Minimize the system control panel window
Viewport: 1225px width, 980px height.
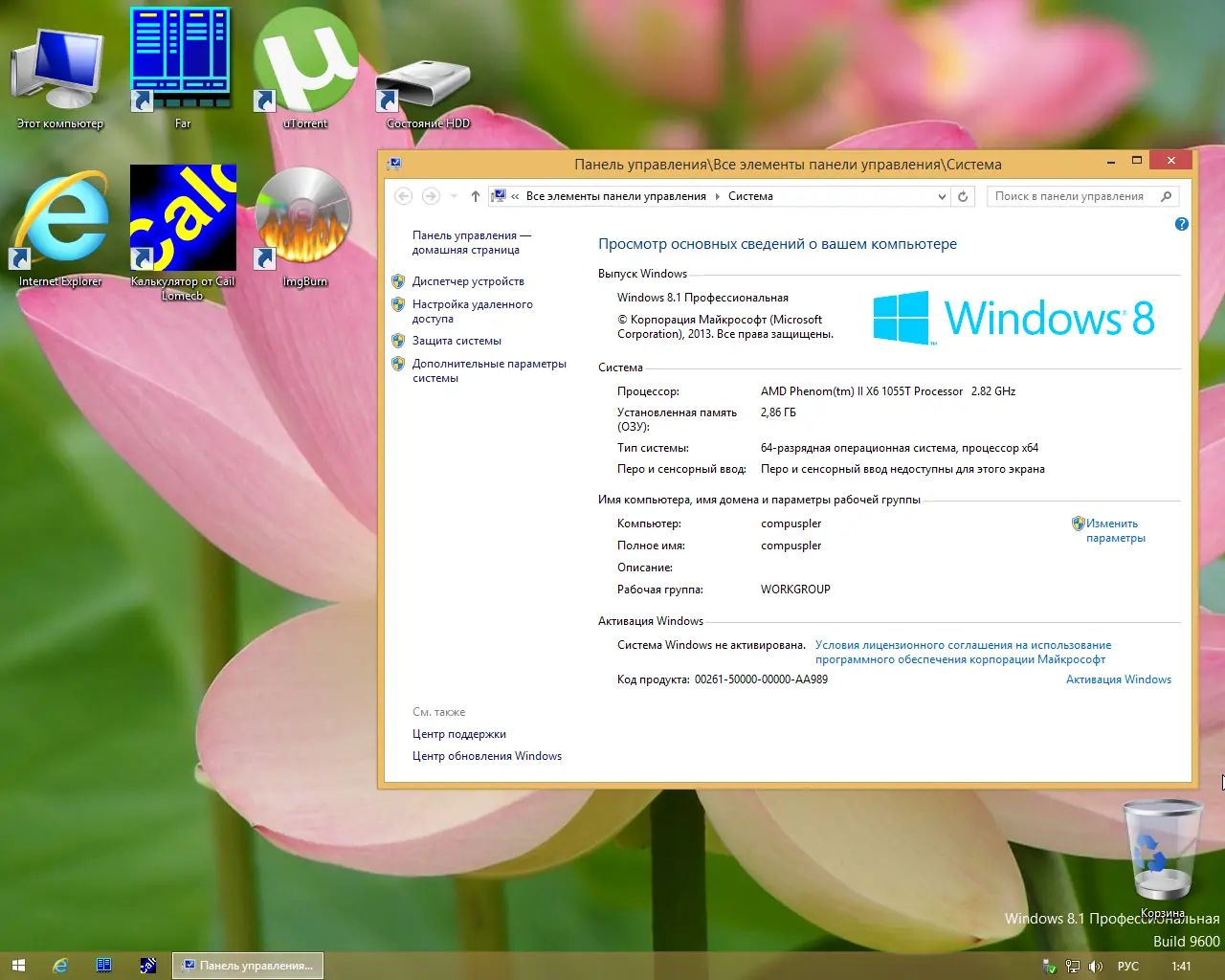pos(1111,162)
